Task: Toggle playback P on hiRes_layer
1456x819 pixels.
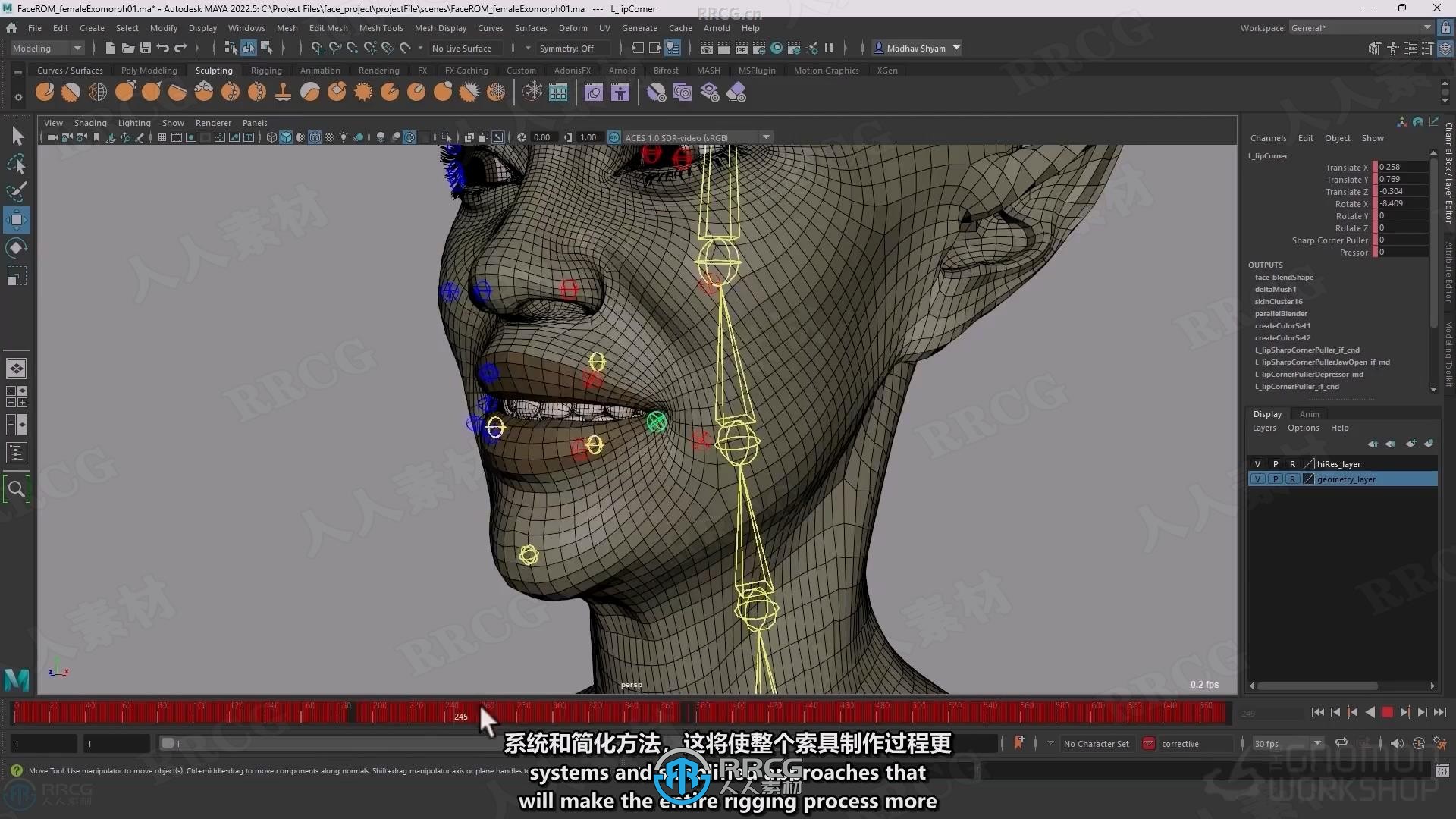Action: tap(1276, 464)
